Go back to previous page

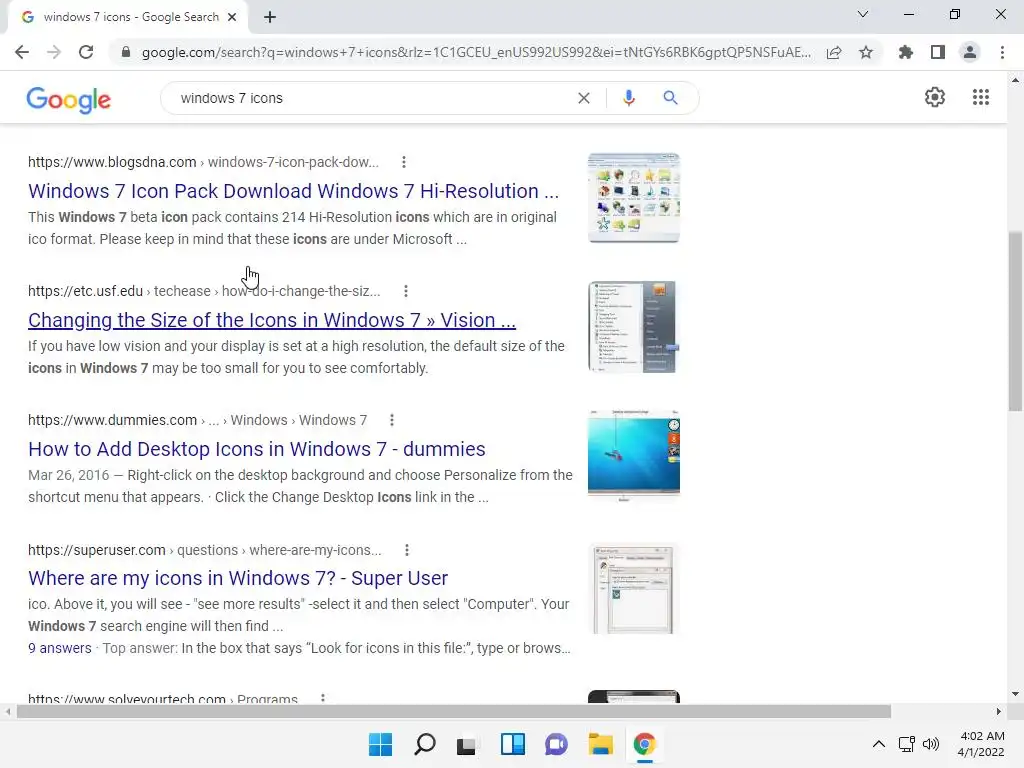tap(22, 52)
